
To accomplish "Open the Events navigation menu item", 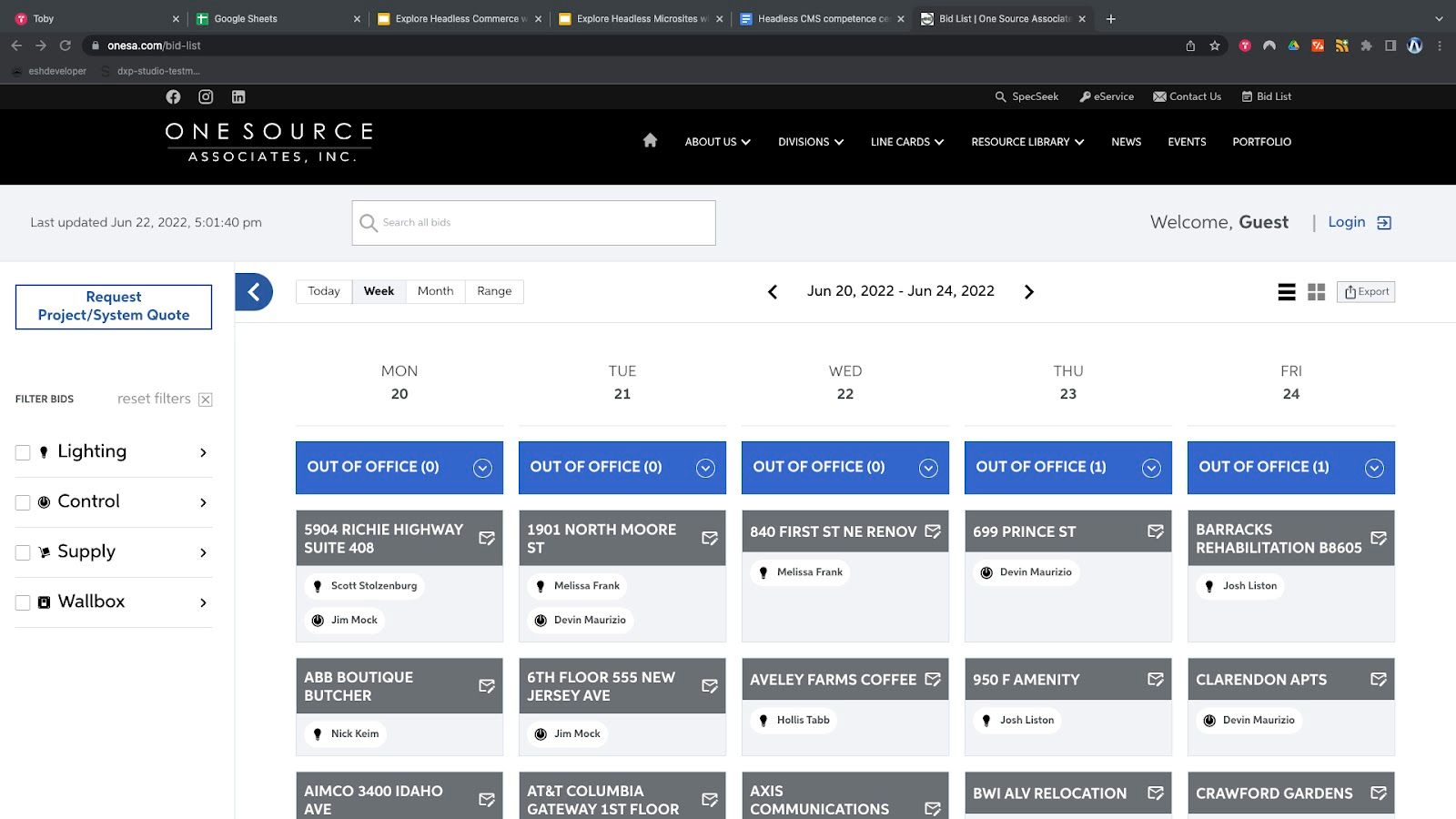I will point(1187,142).
